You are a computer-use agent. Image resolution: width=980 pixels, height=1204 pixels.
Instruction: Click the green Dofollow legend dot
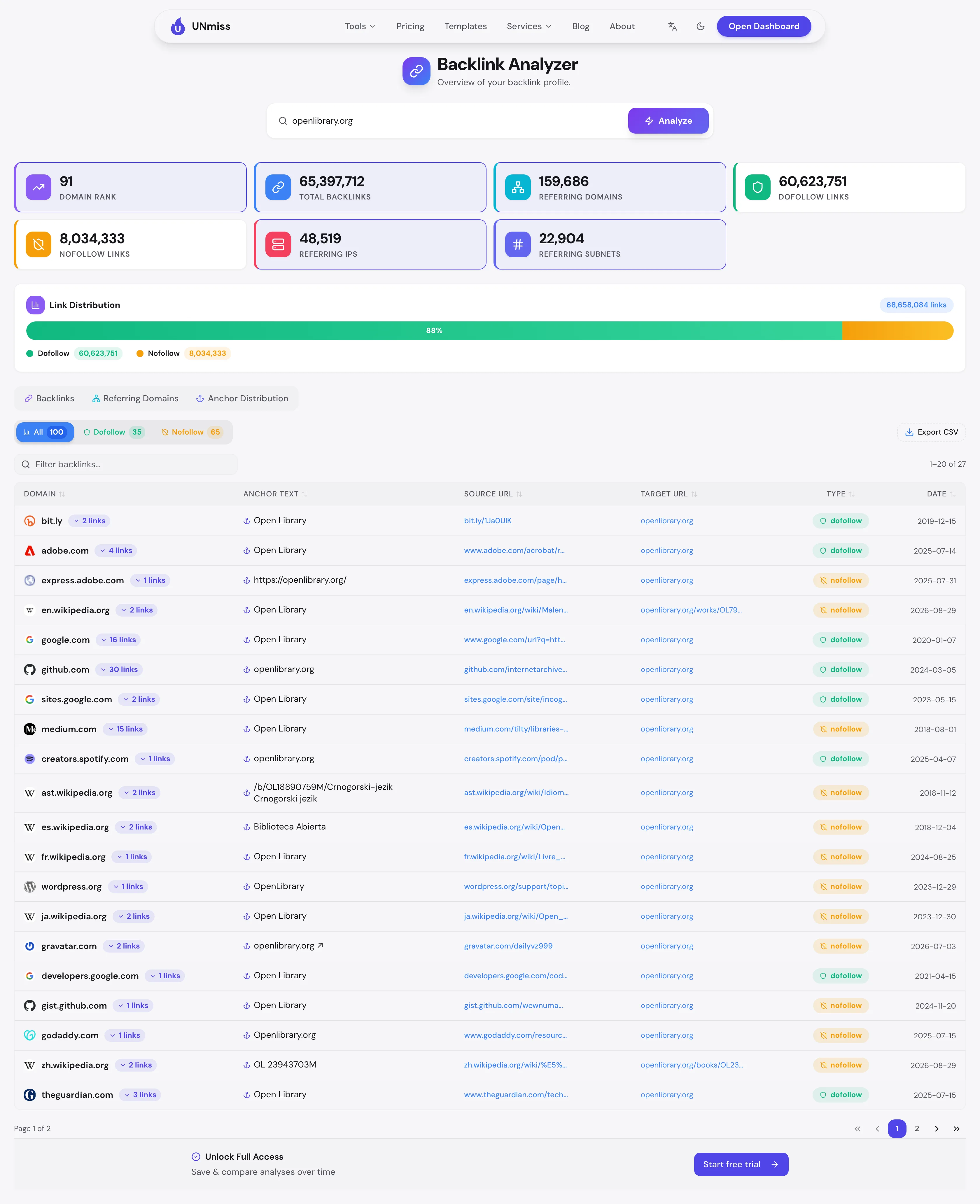point(30,354)
